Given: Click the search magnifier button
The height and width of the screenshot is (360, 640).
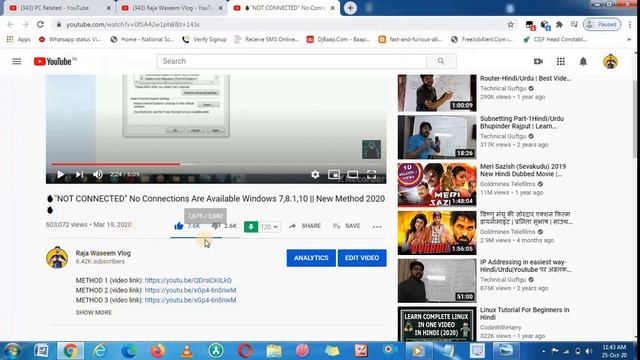Looking at the screenshot, I should point(441,61).
